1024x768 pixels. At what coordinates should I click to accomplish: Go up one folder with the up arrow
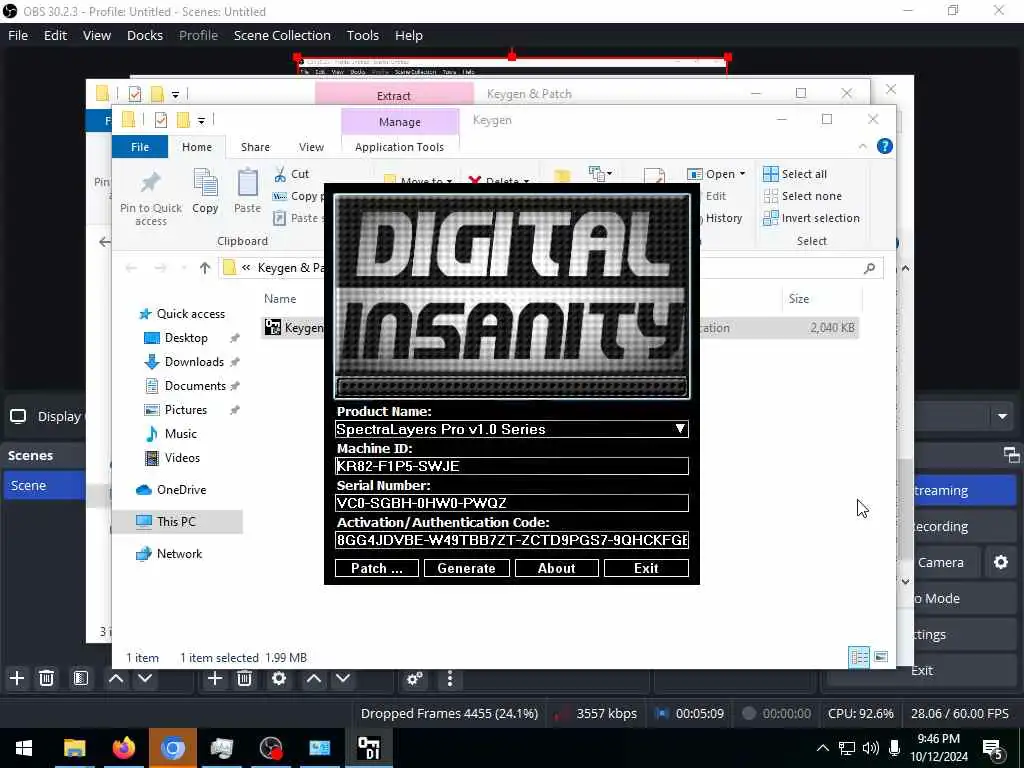click(x=205, y=268)
